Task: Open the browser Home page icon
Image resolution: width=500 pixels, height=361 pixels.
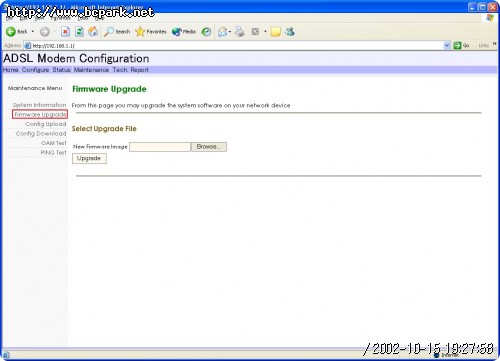Action: tap(93, 32)
